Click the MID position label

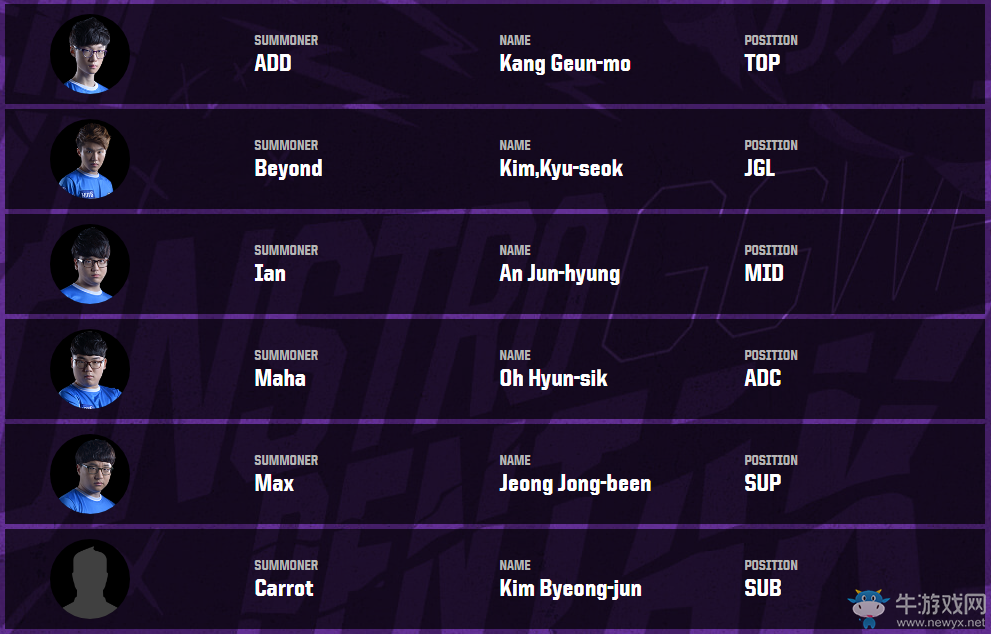pyautogui.click(x=764, y=274)
